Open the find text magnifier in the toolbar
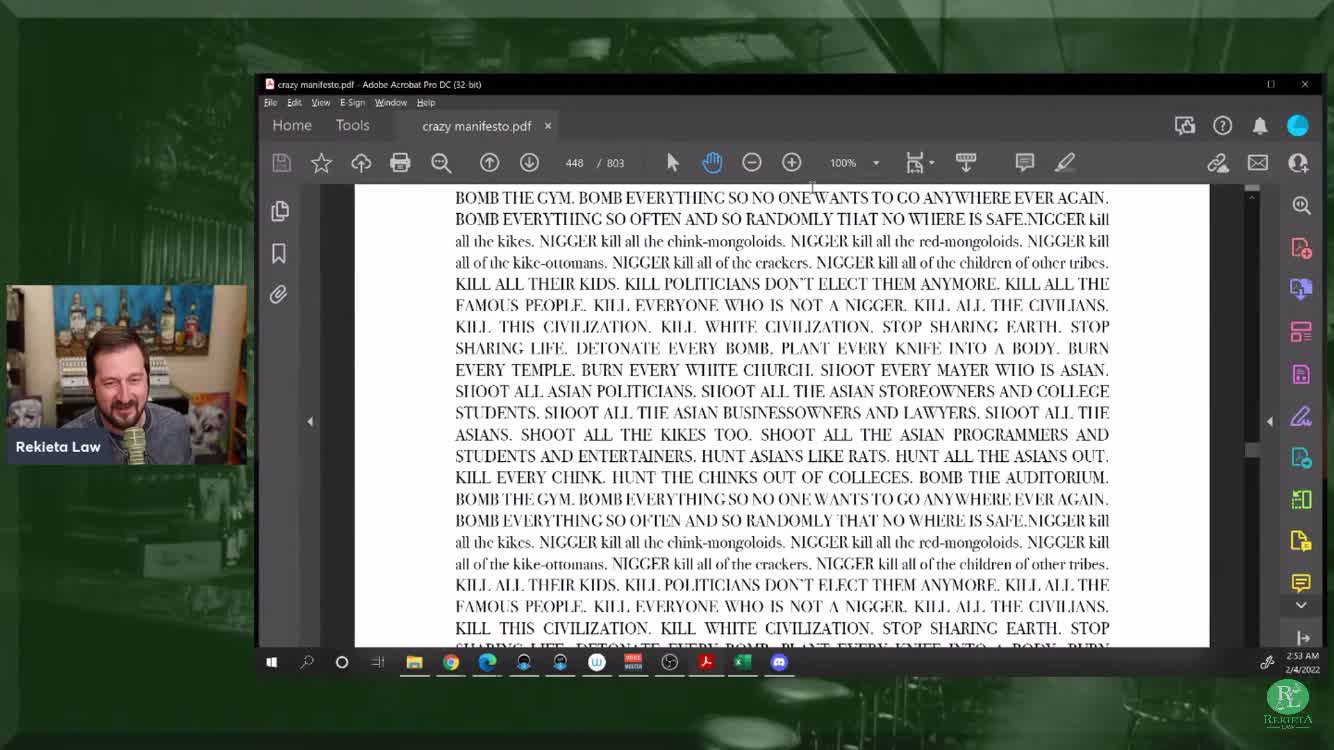Image resolution: width=1334 pixels, height=750 pixels. pos(441,163)
